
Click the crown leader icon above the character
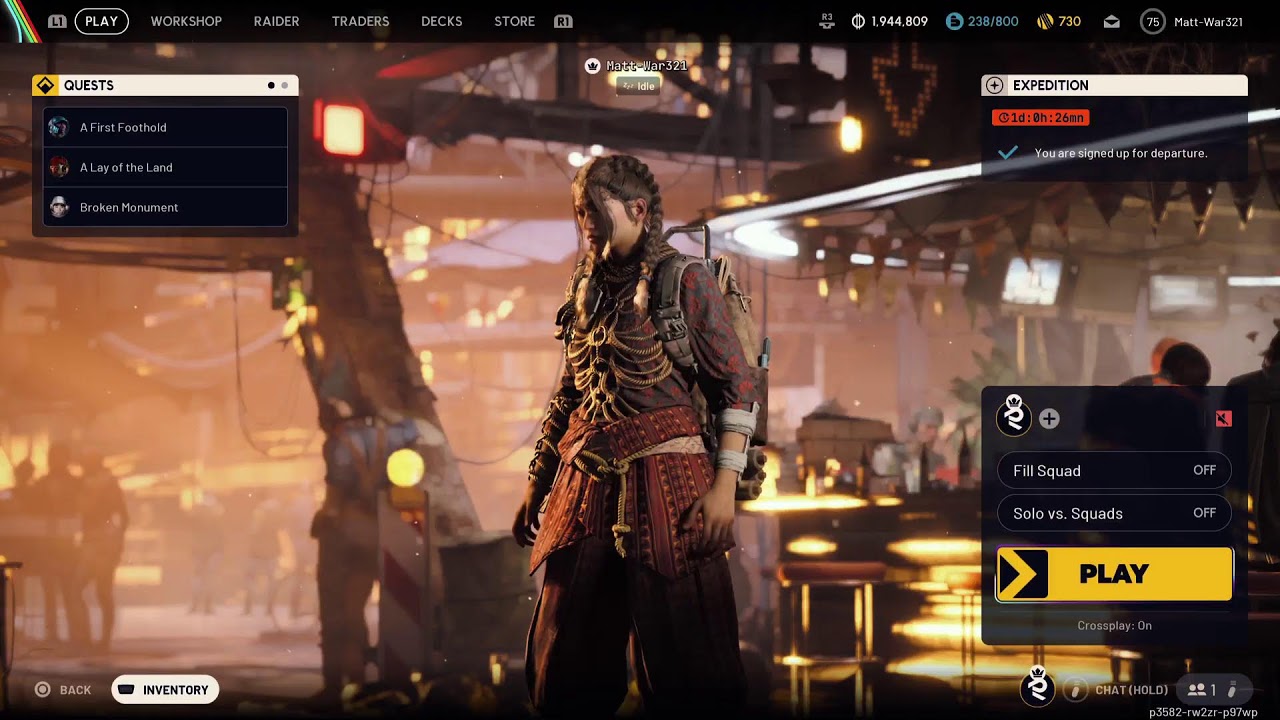pos(592,66)
